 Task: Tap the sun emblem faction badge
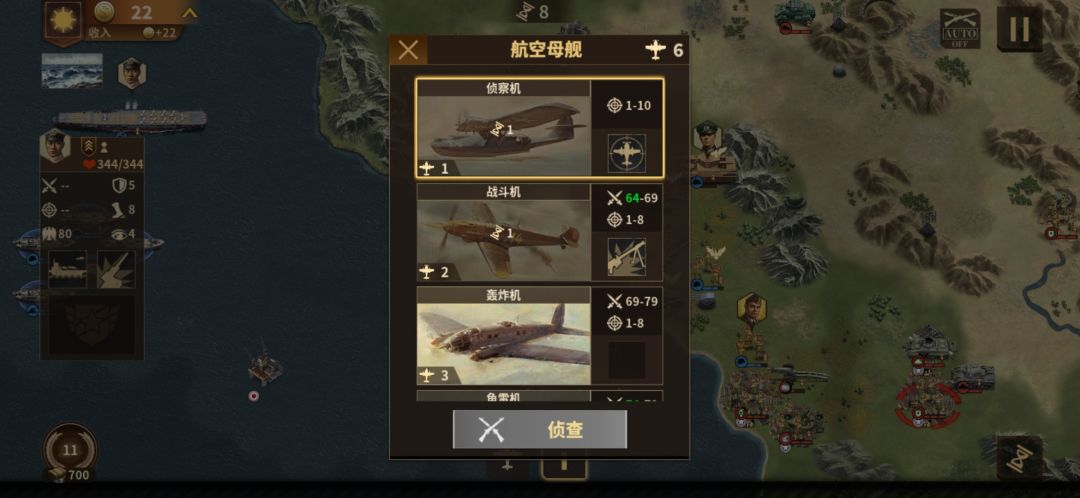click(63, 20)
